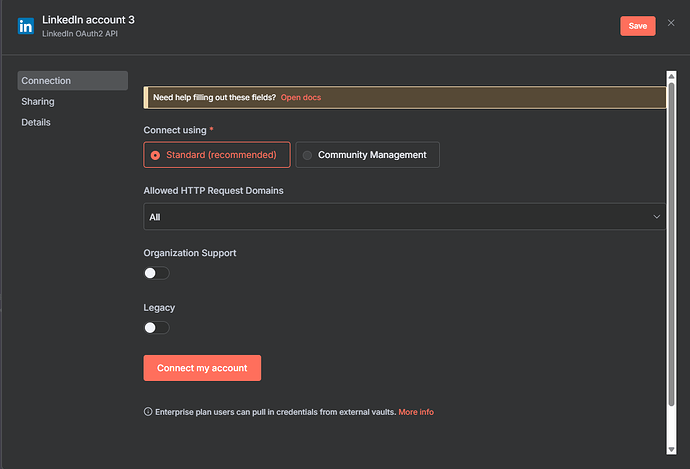The image size is (690, 469).
Task: Turn on the Legacy switch
Action: (x=157, y=327)
